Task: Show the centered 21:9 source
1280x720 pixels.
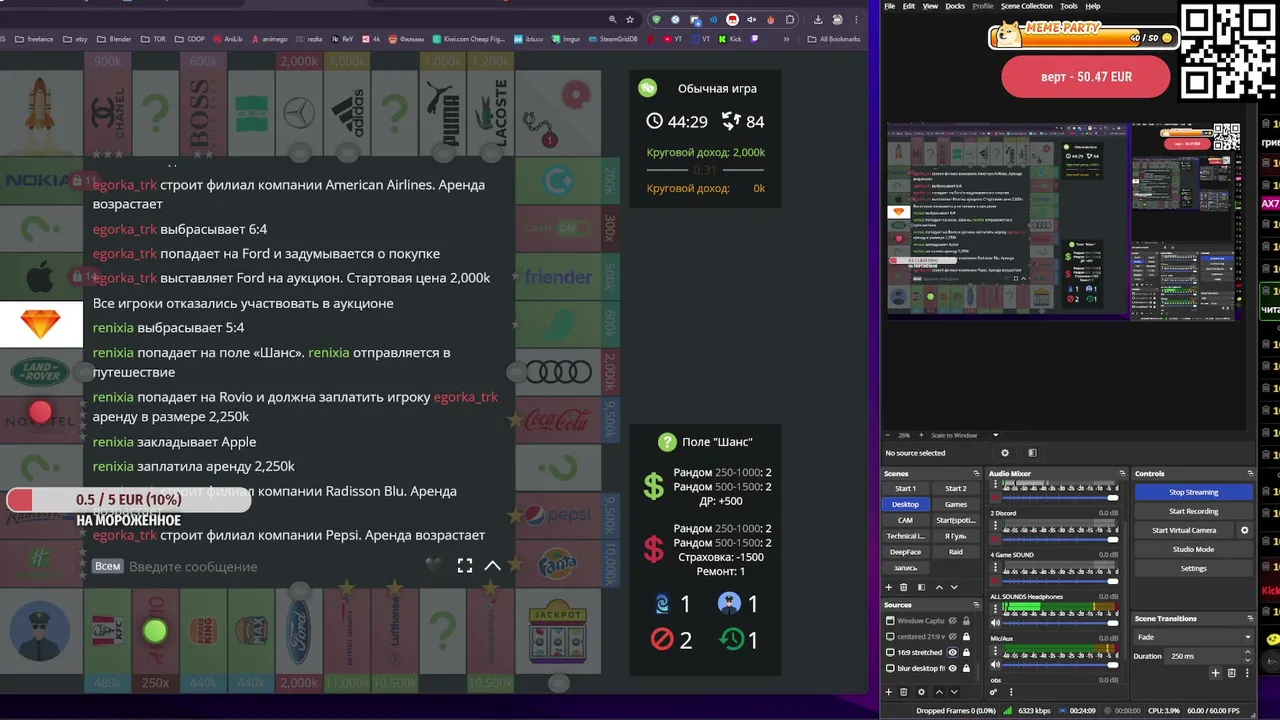Action: coord(953,637)
